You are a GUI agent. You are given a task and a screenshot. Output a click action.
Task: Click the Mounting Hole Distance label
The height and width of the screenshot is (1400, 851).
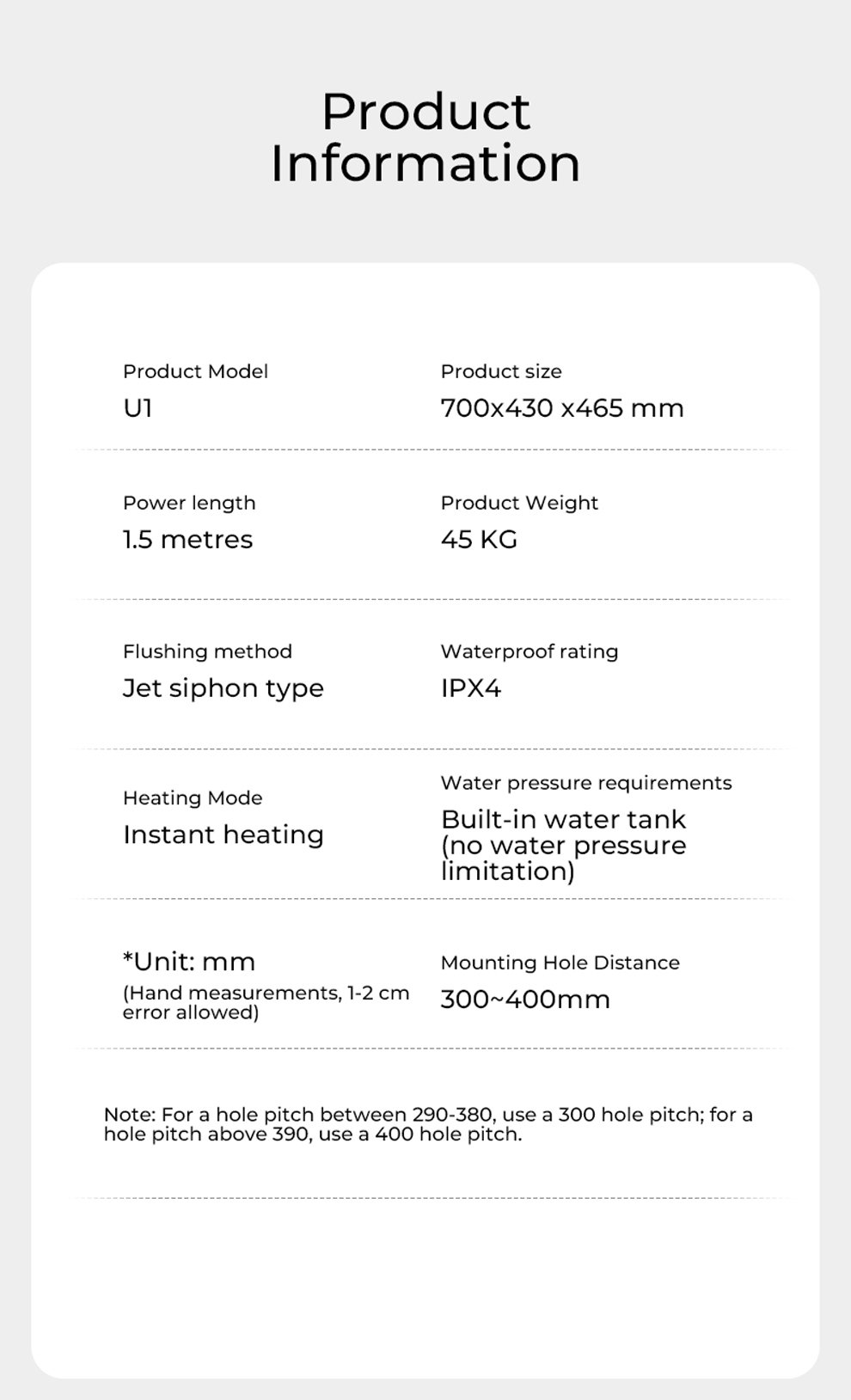click(x=560, y=963)
